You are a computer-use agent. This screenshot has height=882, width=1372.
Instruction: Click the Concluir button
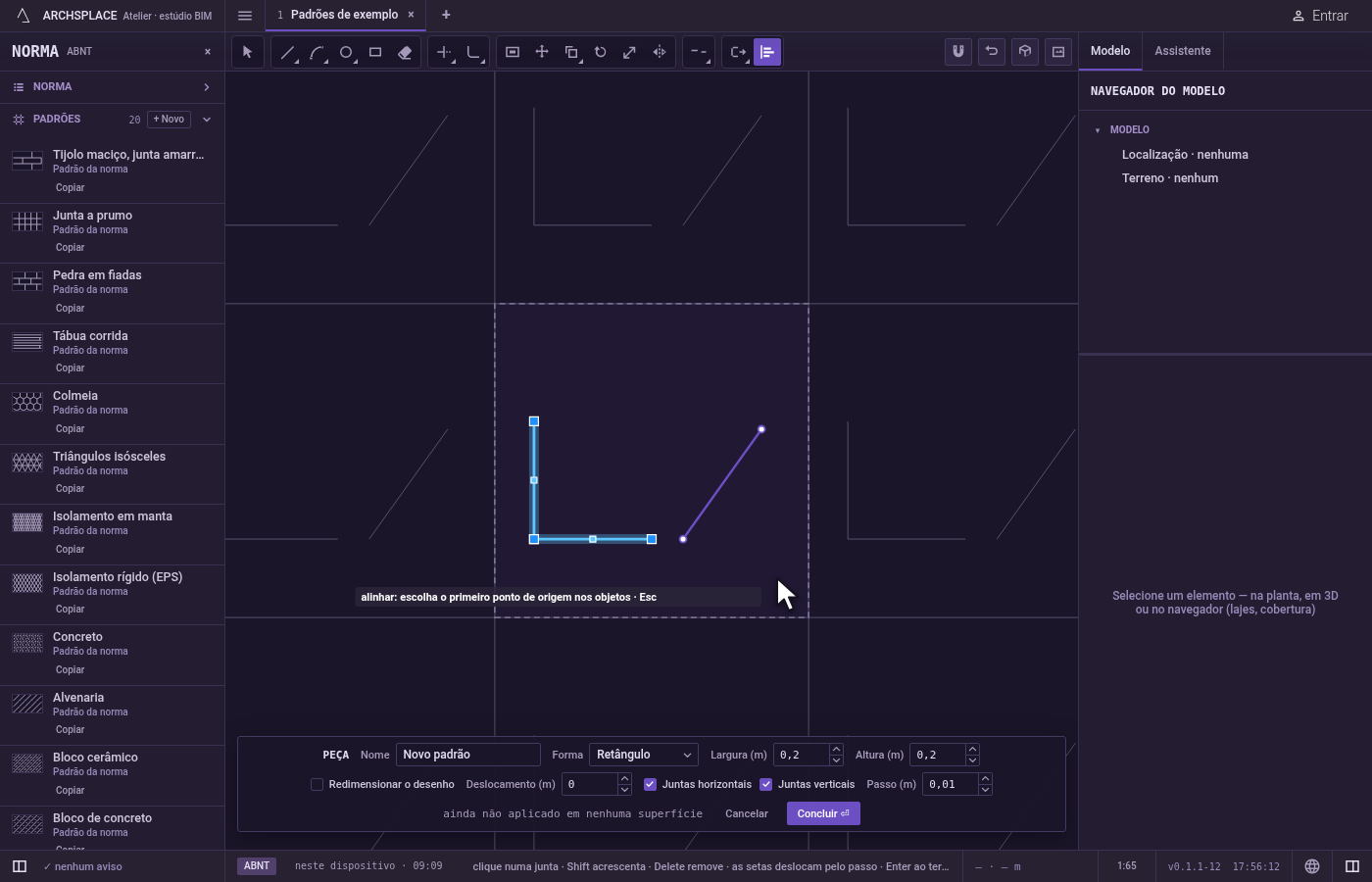point(823,813)
